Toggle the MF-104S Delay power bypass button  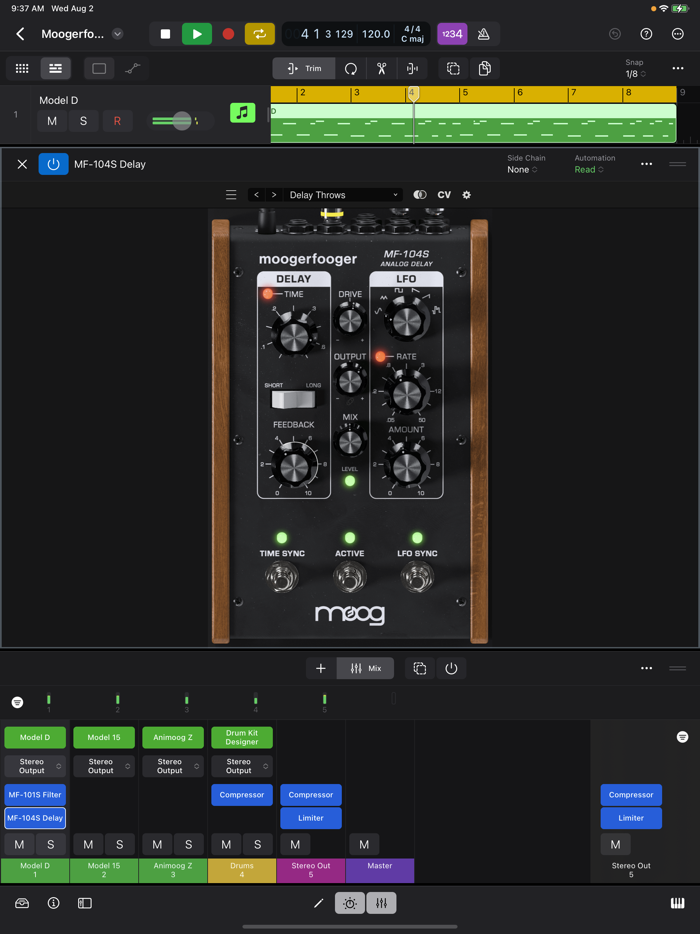(54, 164)
